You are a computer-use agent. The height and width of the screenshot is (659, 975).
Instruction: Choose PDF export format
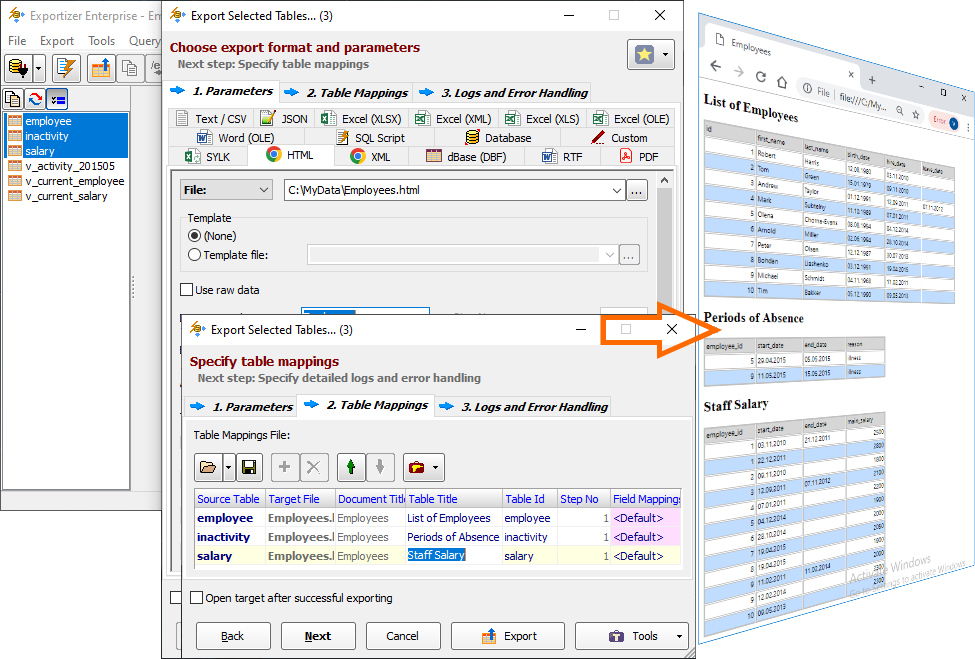(x=639, y=157)
